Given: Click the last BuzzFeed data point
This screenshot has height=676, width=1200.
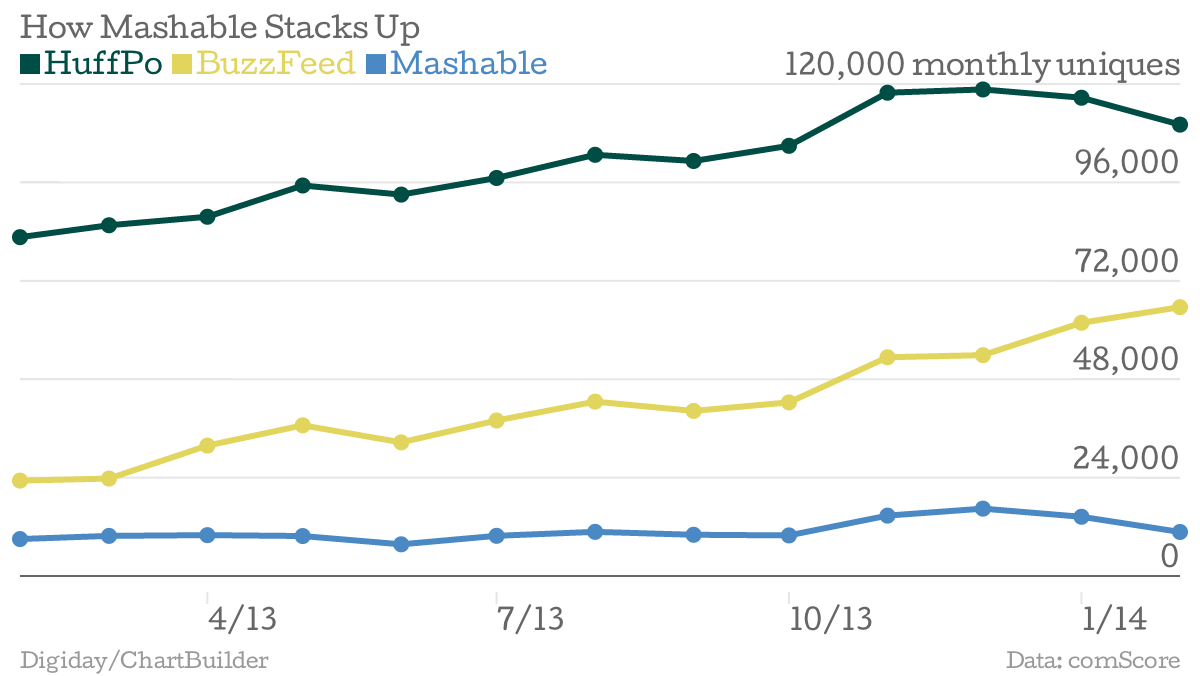Looking at the screenshot, I should click(x=1179, y=307).
